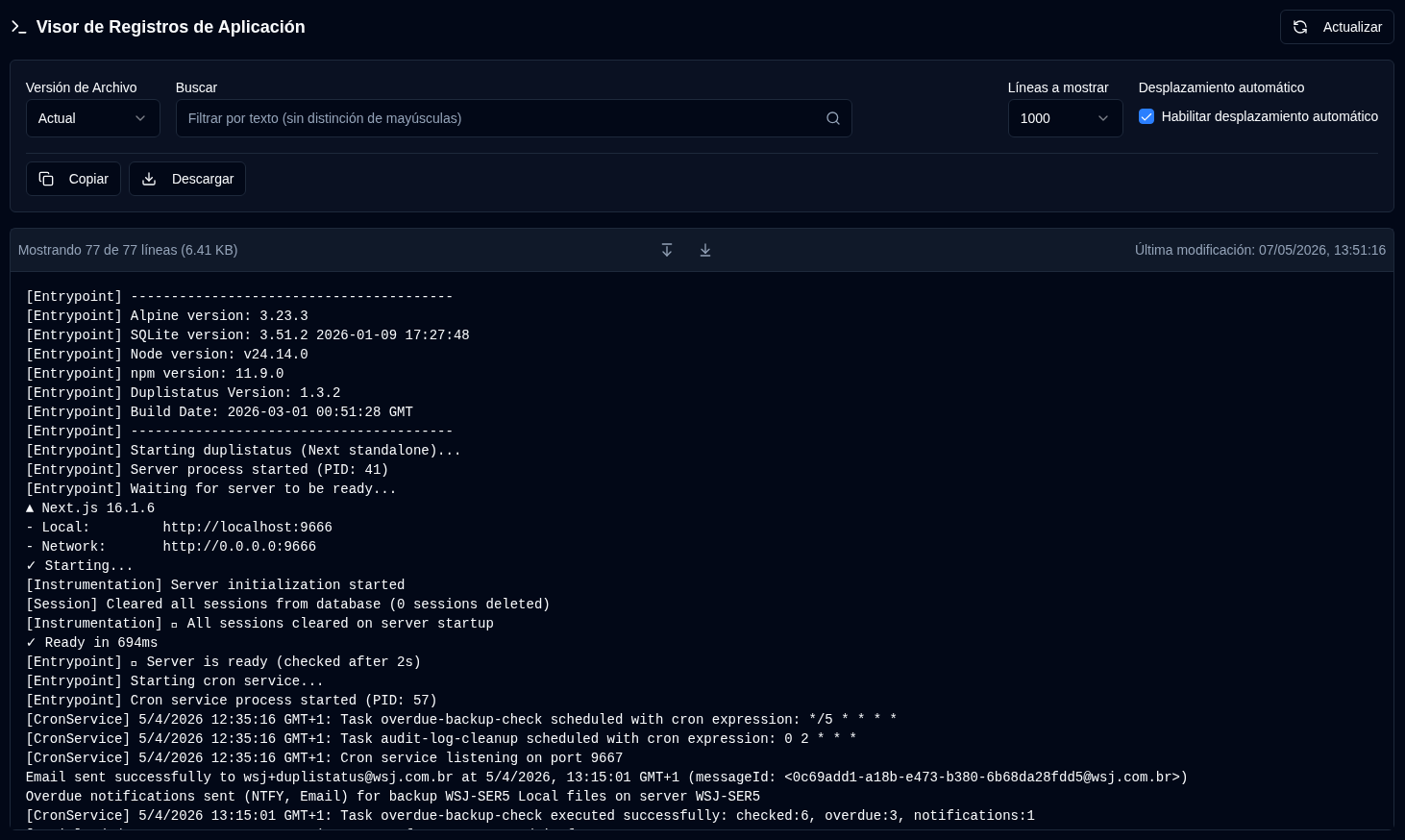Click the 'npm version: 11.9.0' log line
Image resolution: width=1405 pixels, height=840 pixels.
point(155,373)
